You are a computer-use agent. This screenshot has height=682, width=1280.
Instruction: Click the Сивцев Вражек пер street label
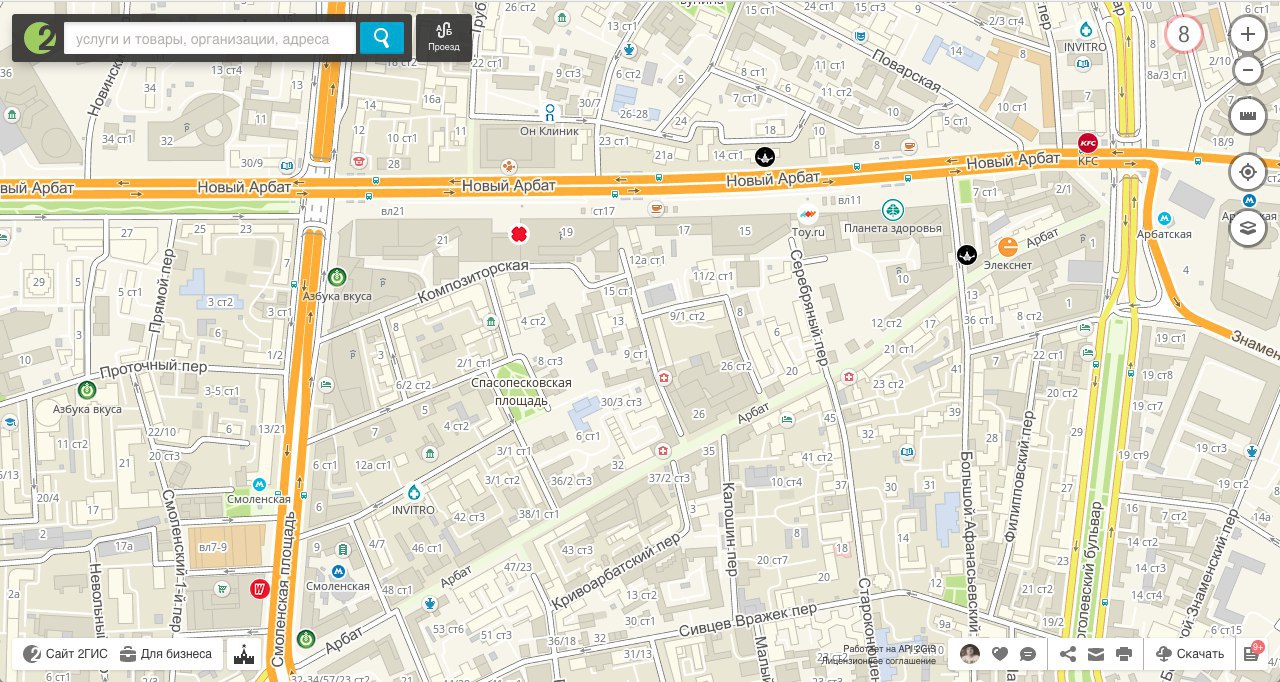pyautogui.click(x=750, y=621)
